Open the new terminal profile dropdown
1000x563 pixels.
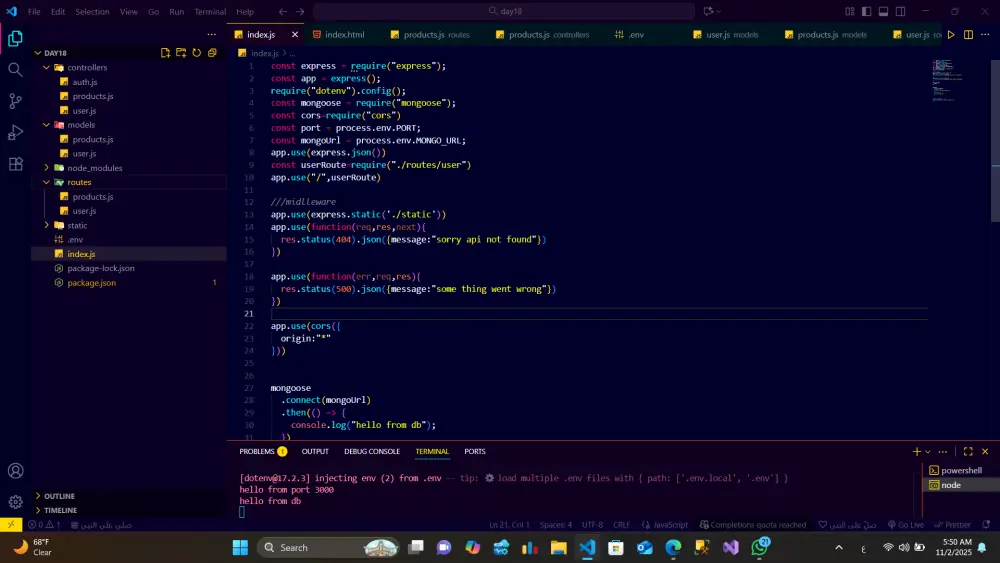point(928,451)
